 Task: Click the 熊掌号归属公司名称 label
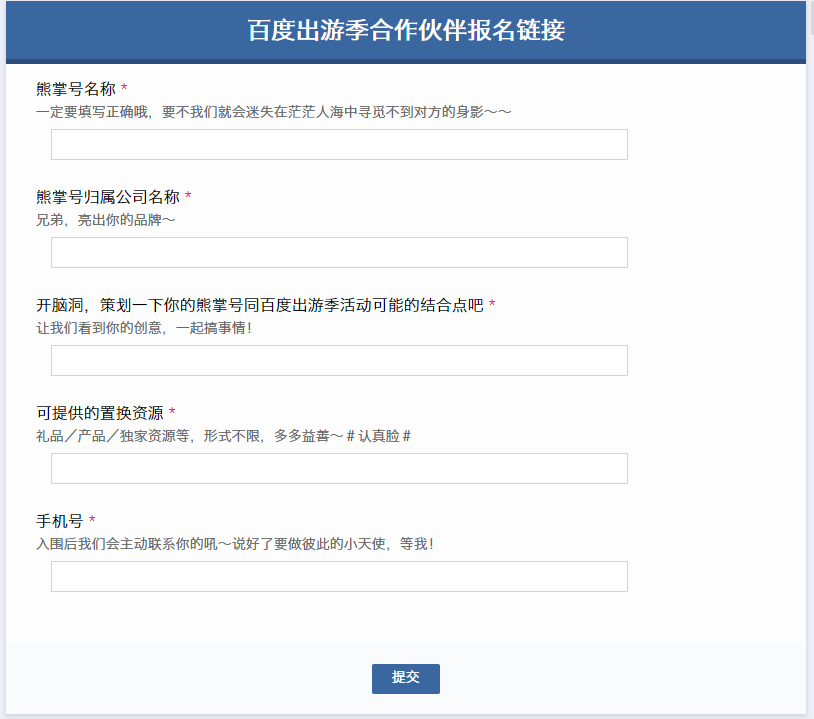pos(107,197)
